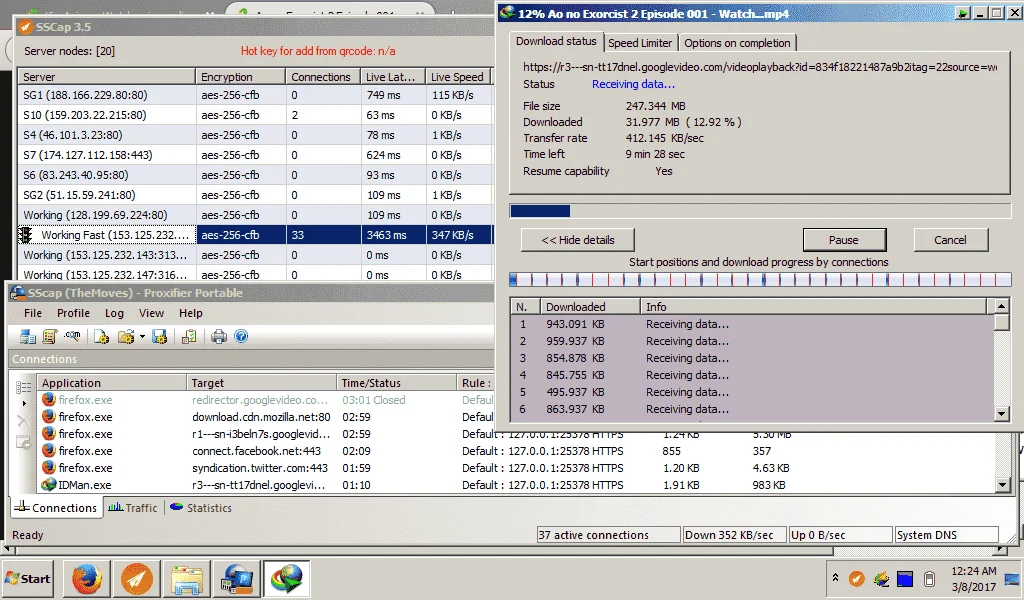
Task: Click the Proxifier Portable title bar icon
Action: pyautogui.click(x=18, y=293)
